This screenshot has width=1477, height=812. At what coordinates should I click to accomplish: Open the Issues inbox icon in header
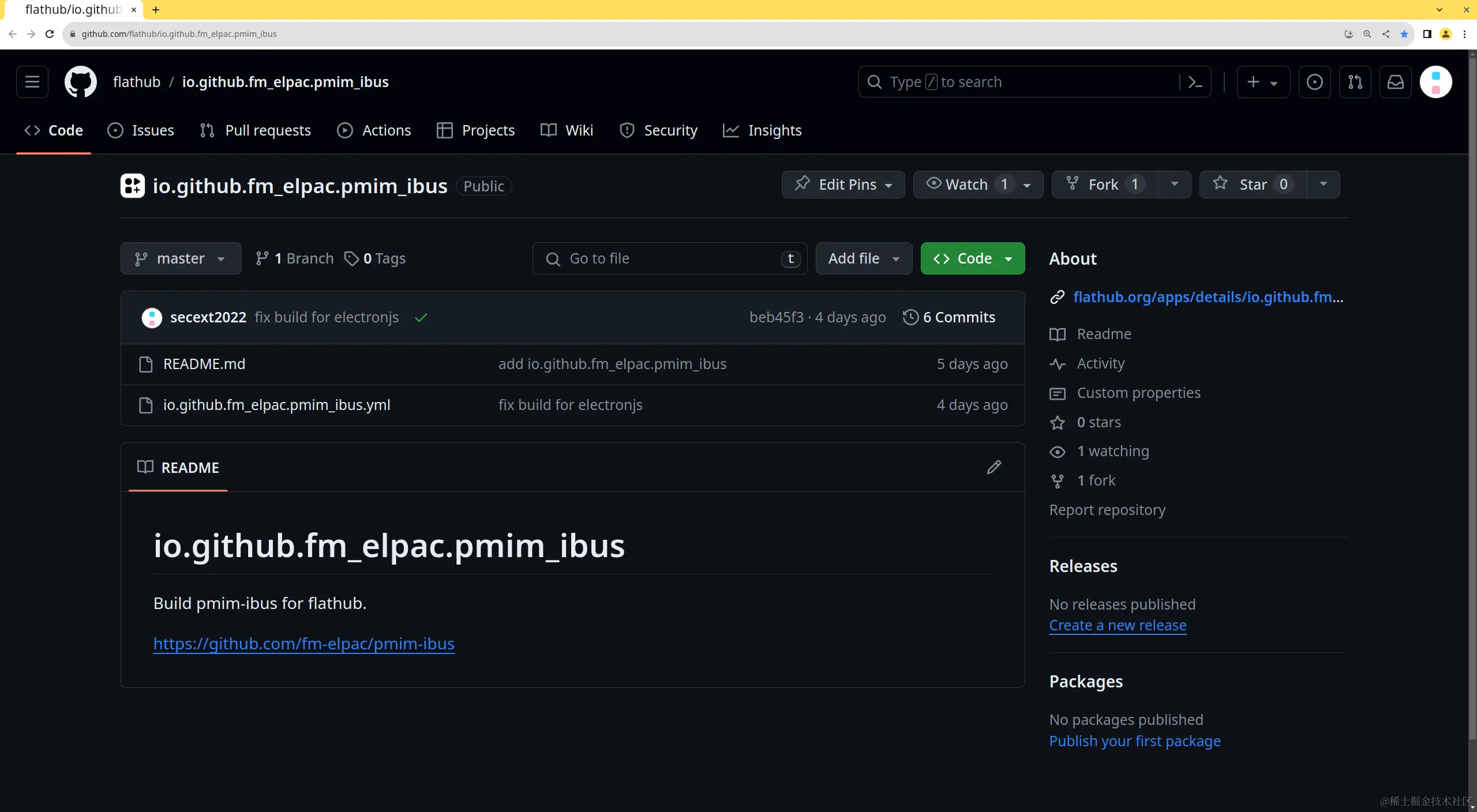pyautogui.click(x=1314, y=82)
